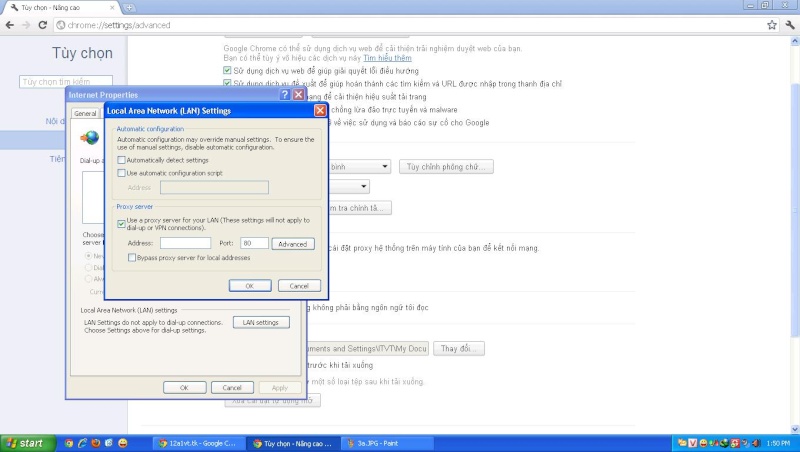800x452 pixels.
Task: Open the font size dropdown ending in 'bình'
Action: (x=359, y=167)
